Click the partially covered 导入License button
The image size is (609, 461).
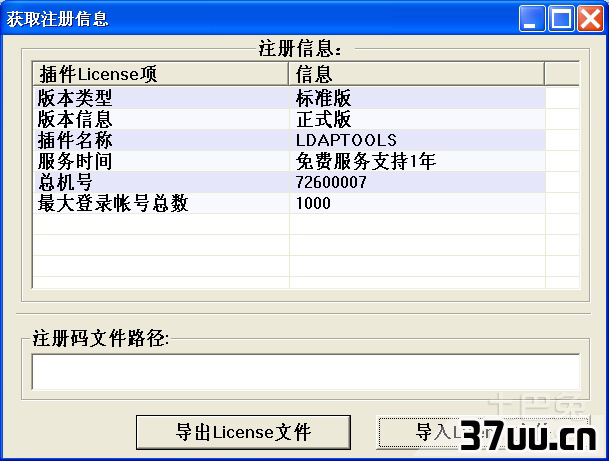(x=483, y=432)
